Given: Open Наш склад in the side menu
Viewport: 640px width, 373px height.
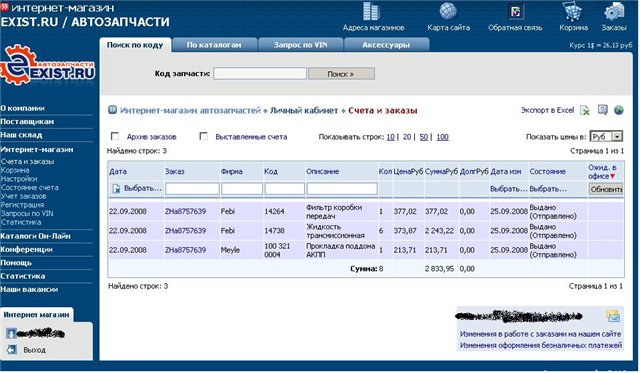Looking at the screenshot, I should [21, 135].
